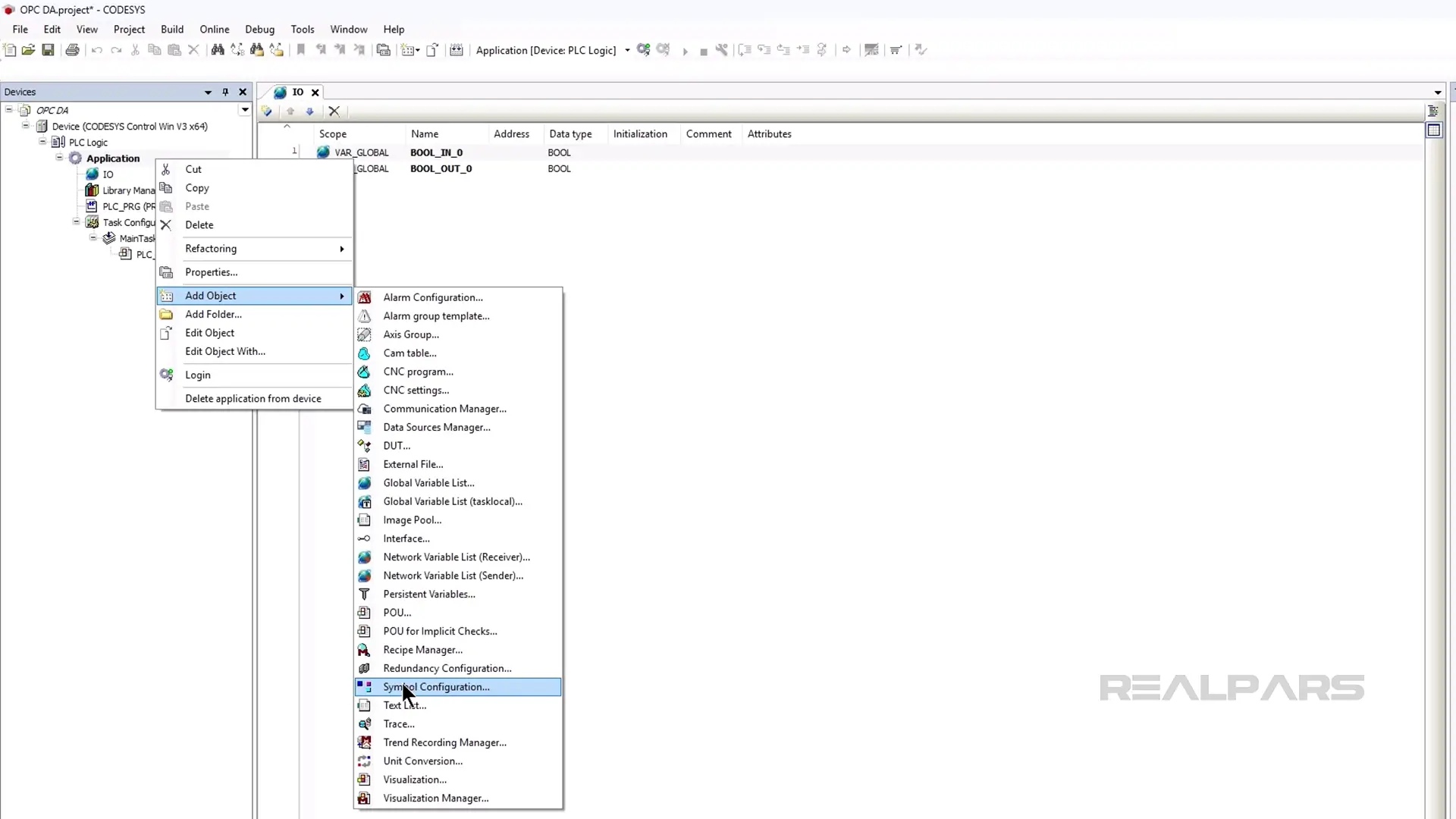This screenshot has width=1456, height=819.
Task: Choose Global Variable List... entry
Action: tap(458, 483)
